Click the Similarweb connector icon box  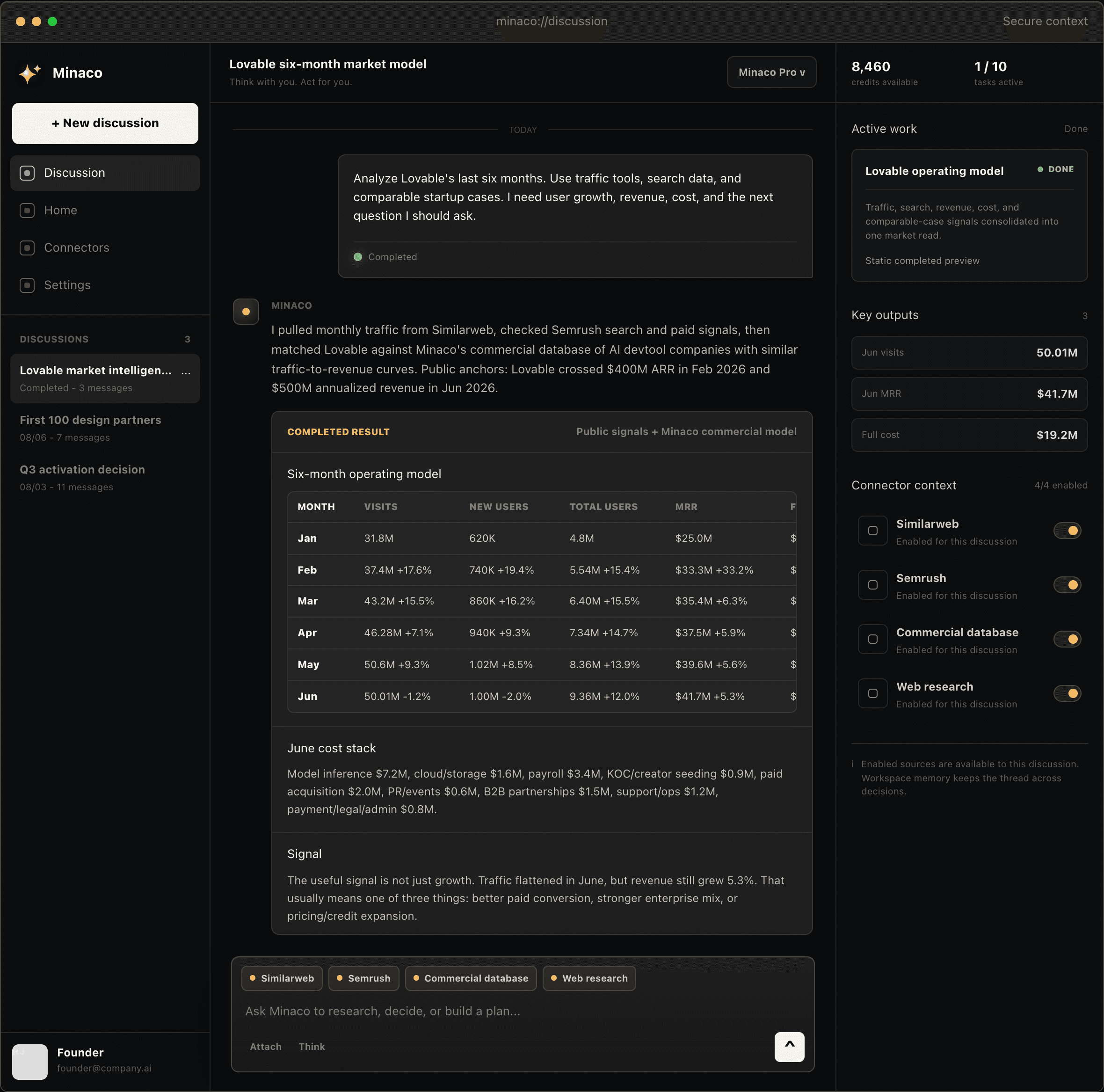click(x=872, y=531)
